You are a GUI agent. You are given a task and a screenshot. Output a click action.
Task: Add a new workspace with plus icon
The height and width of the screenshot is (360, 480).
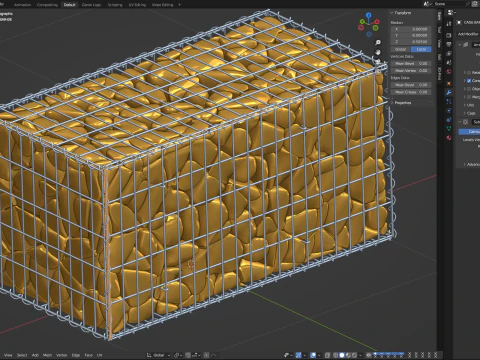click(179, 5)
